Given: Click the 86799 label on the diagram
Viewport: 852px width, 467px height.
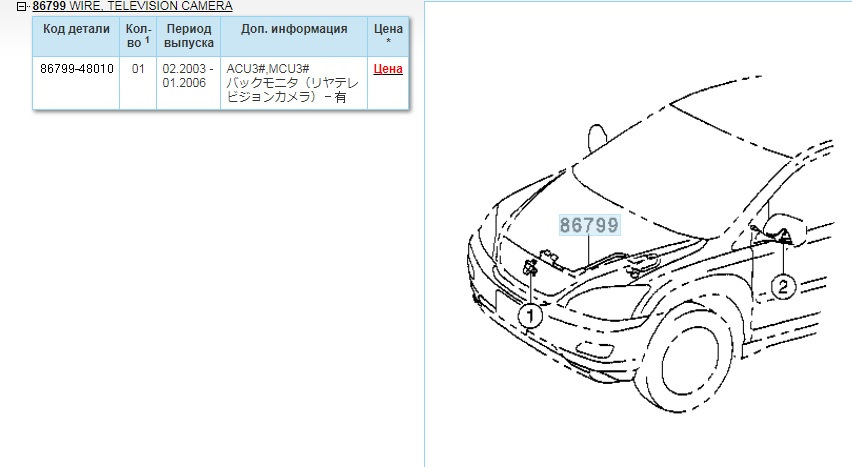Looking at the screenshot, I should (x=589, y=225).
